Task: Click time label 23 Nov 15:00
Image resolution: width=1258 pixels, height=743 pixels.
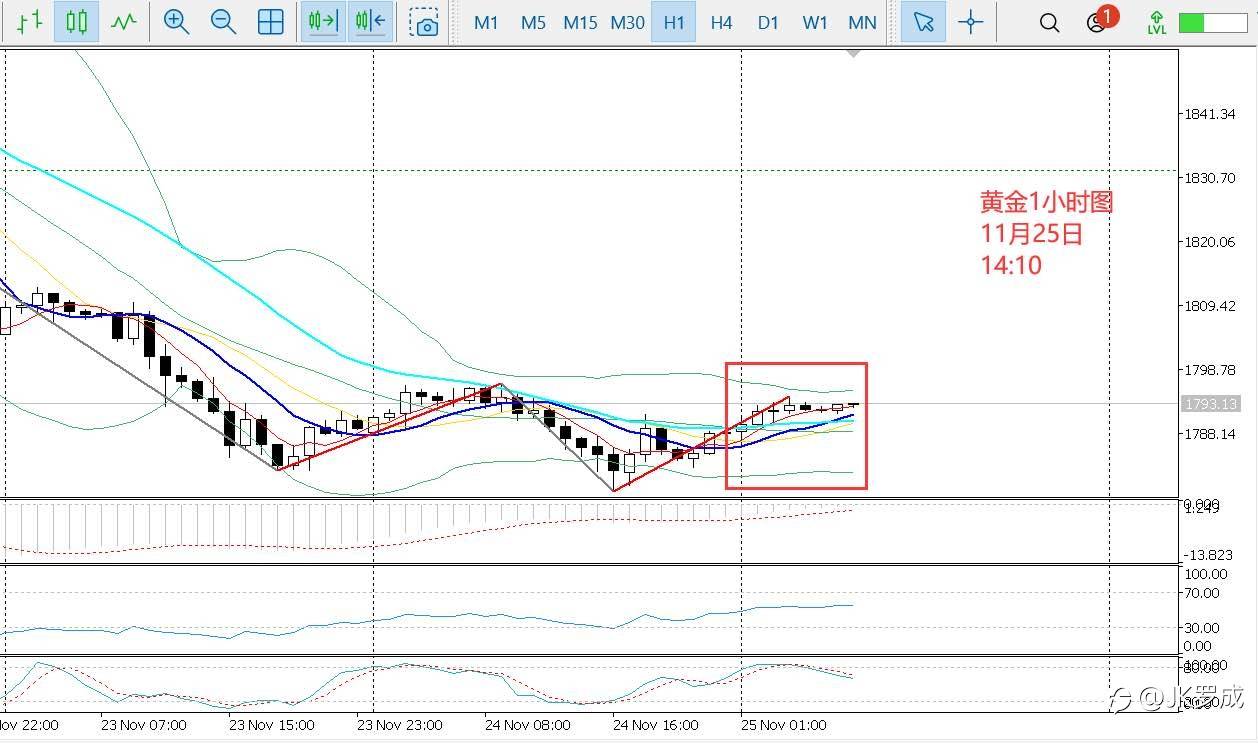Action: pyautogui.click(x=271, y=725)
